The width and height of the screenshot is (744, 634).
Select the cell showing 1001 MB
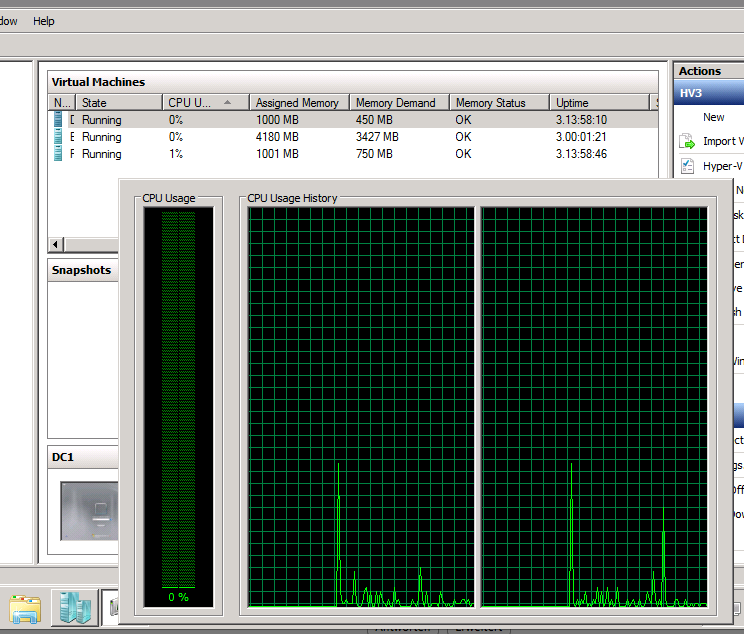(277, 154)
